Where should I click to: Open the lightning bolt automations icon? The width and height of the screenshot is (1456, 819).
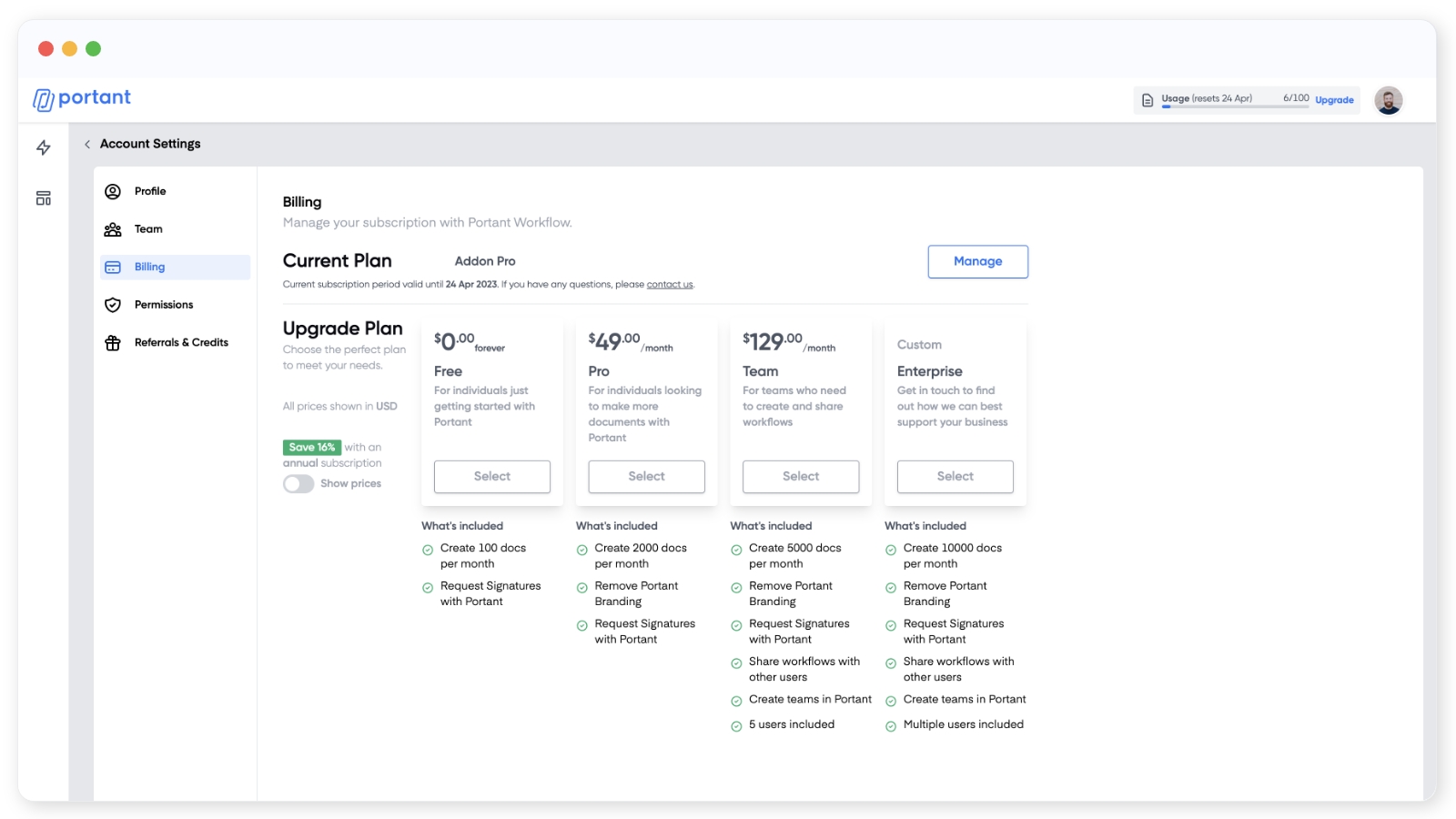tap(43, 147)
